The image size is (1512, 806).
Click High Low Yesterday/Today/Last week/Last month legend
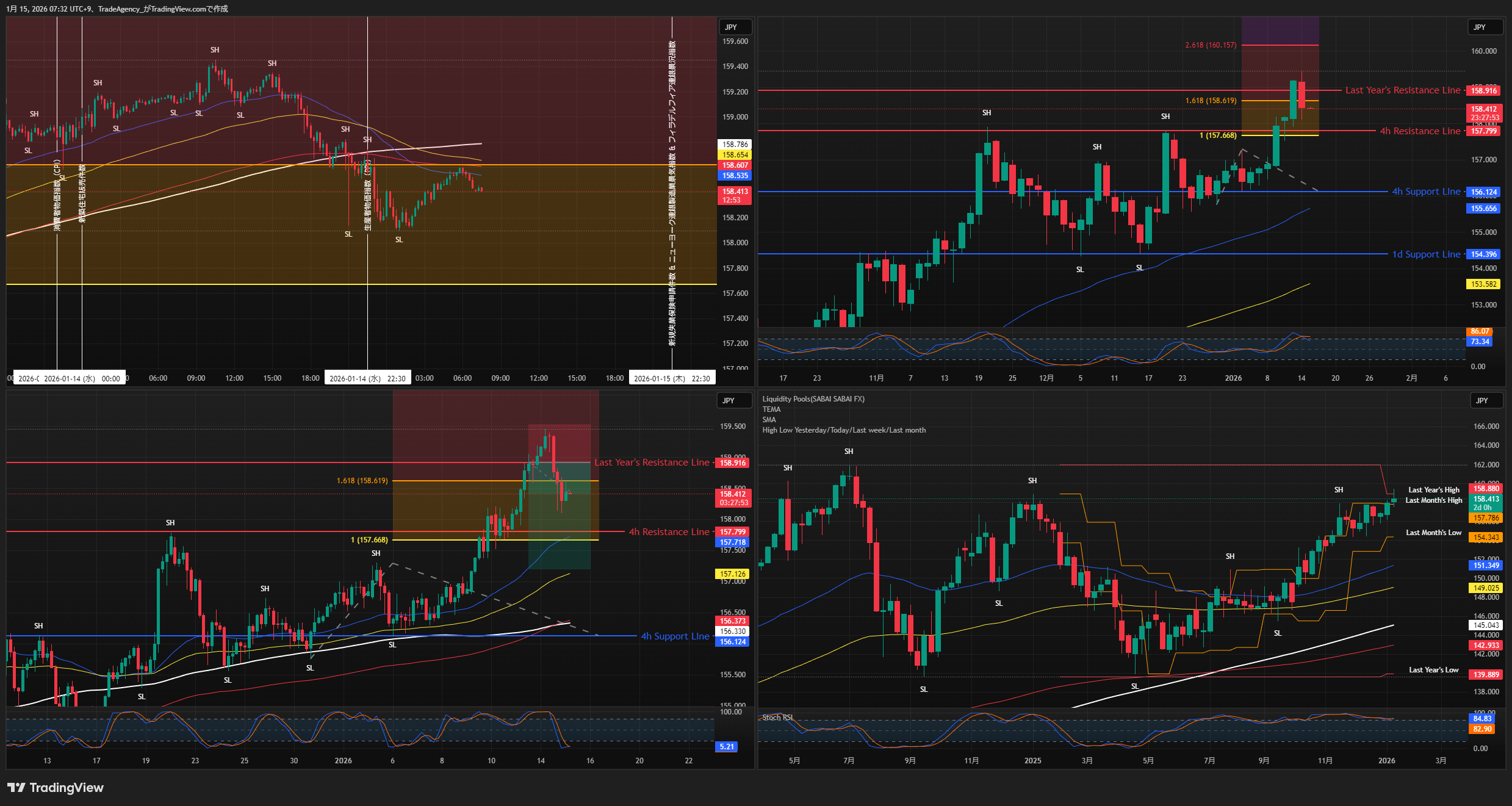[x=843, y=430]
